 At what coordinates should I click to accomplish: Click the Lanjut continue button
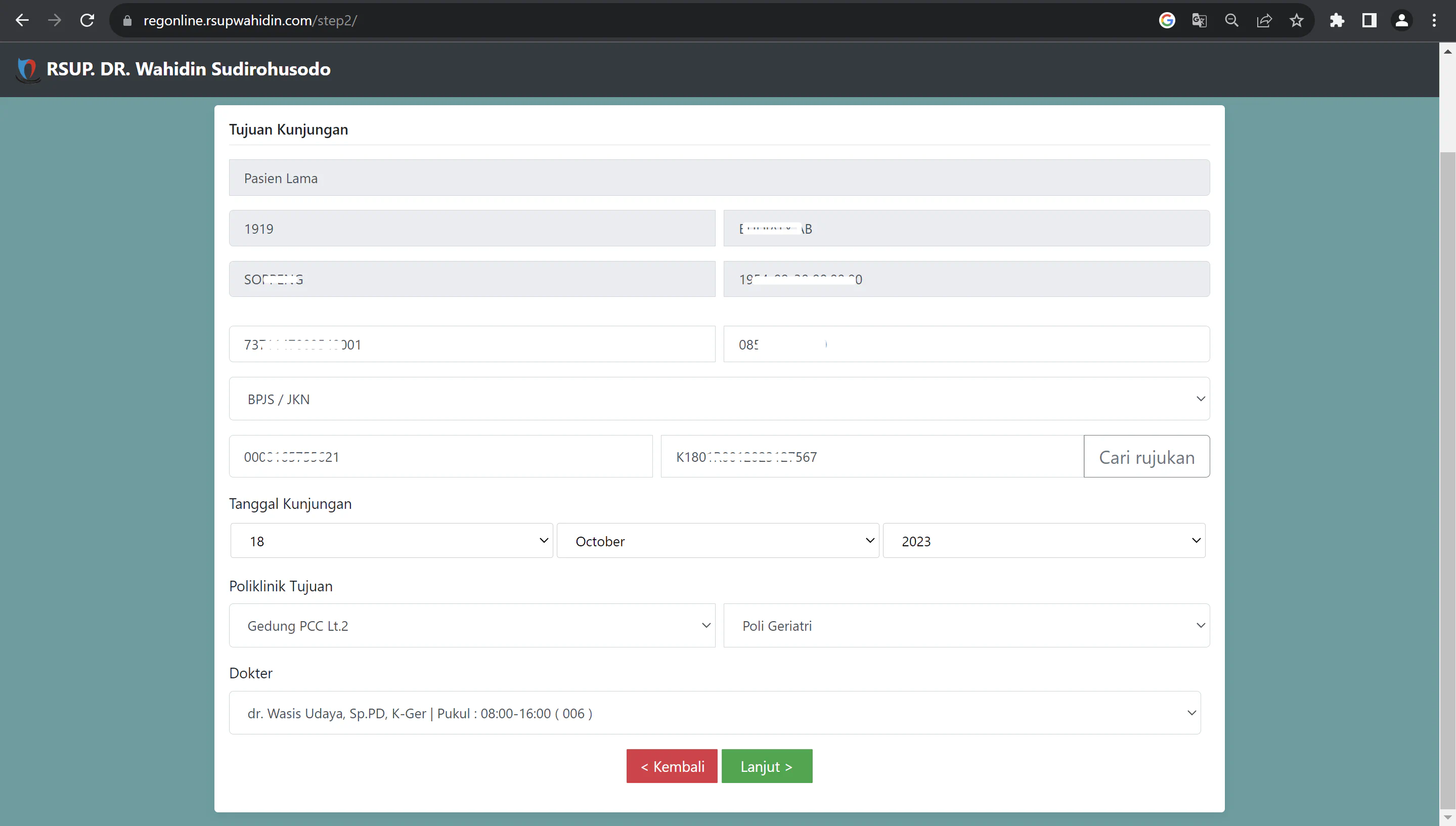click(765, 766)
